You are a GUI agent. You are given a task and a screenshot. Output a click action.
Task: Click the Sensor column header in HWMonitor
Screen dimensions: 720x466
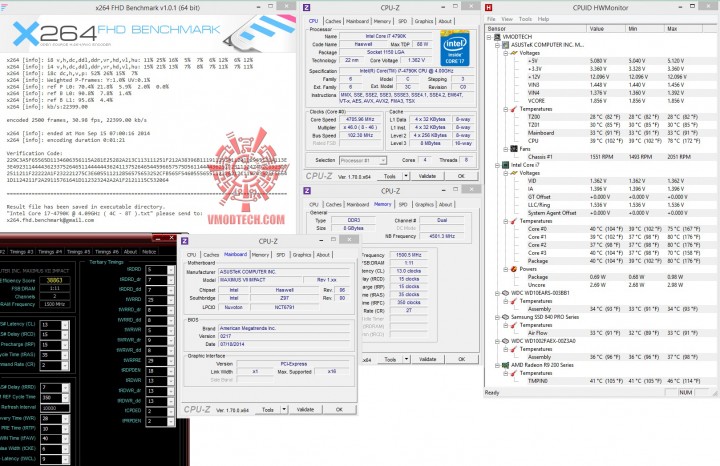(535, 28)
